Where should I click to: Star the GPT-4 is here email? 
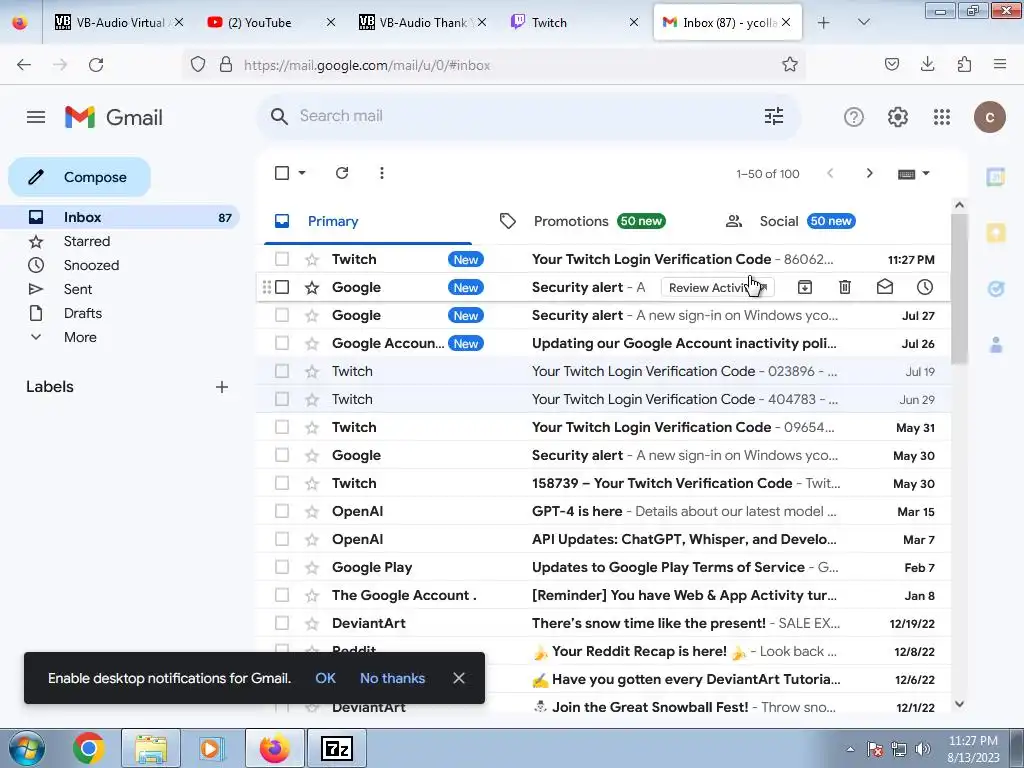point(312,511)
